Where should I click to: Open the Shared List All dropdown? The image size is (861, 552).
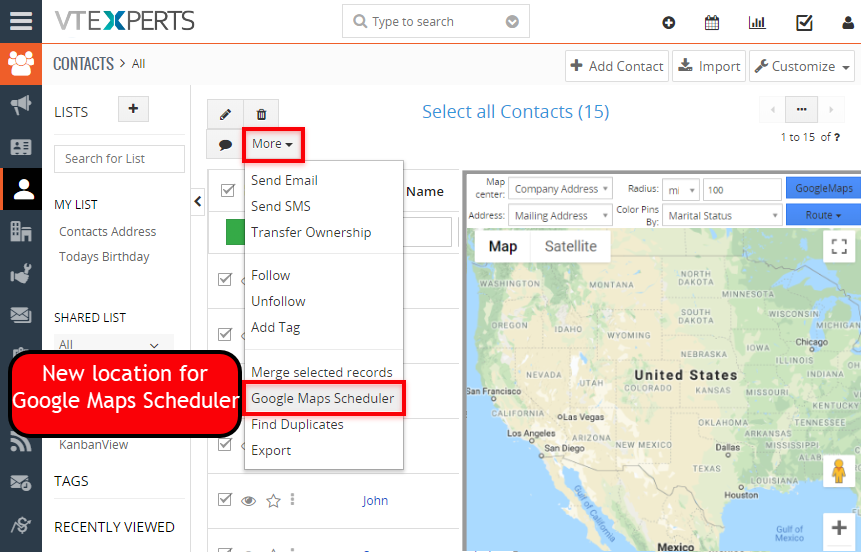coord(114,343)
